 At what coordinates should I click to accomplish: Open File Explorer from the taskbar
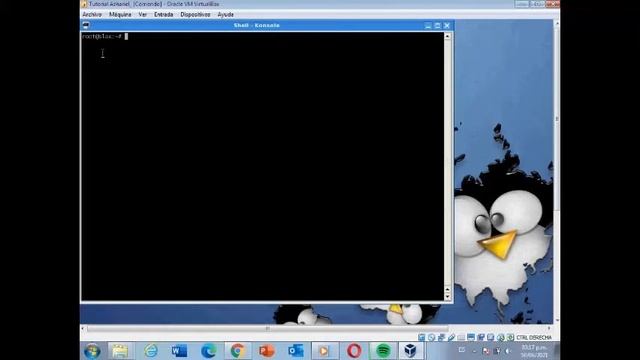click(x=120, y=351)
